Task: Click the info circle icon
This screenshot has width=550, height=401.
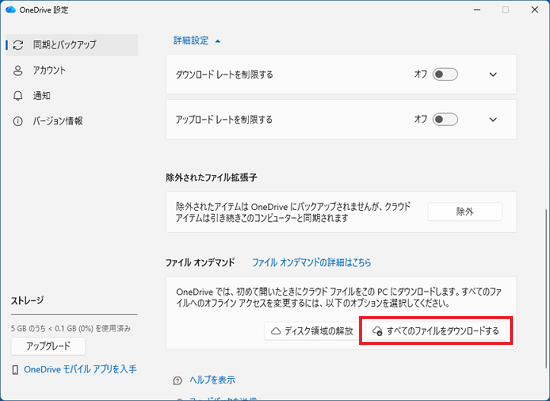Action: (x=18, y=121)
